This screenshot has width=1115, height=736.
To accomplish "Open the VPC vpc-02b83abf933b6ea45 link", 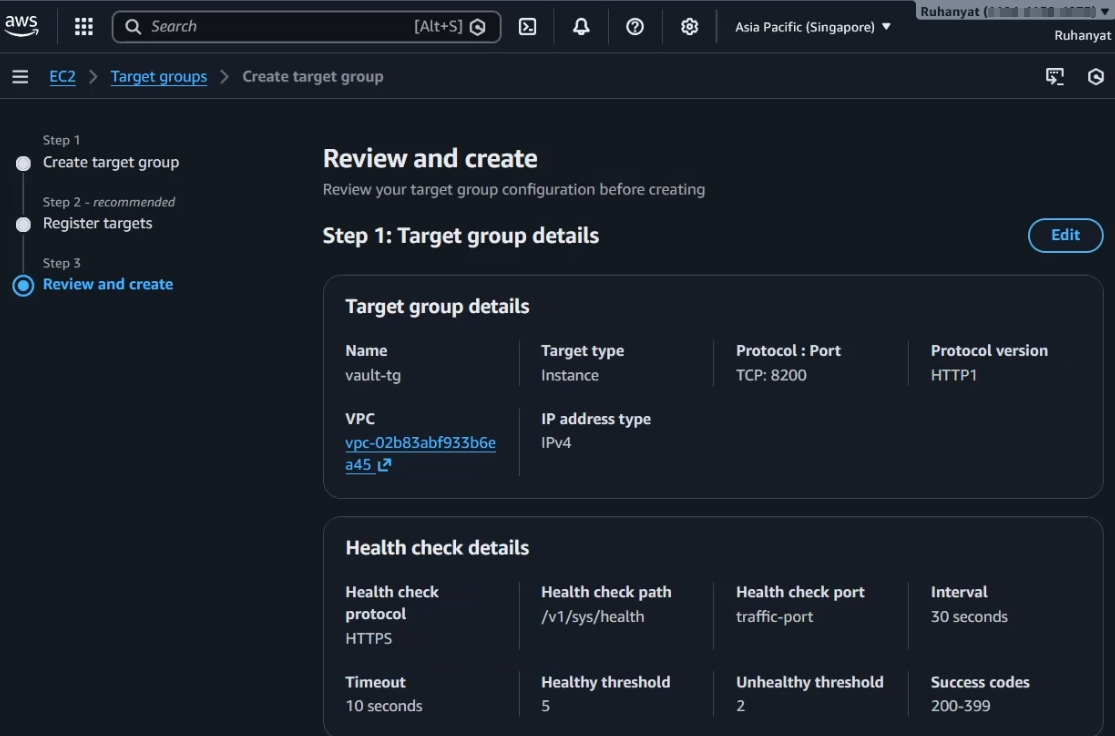I will 420,443.
